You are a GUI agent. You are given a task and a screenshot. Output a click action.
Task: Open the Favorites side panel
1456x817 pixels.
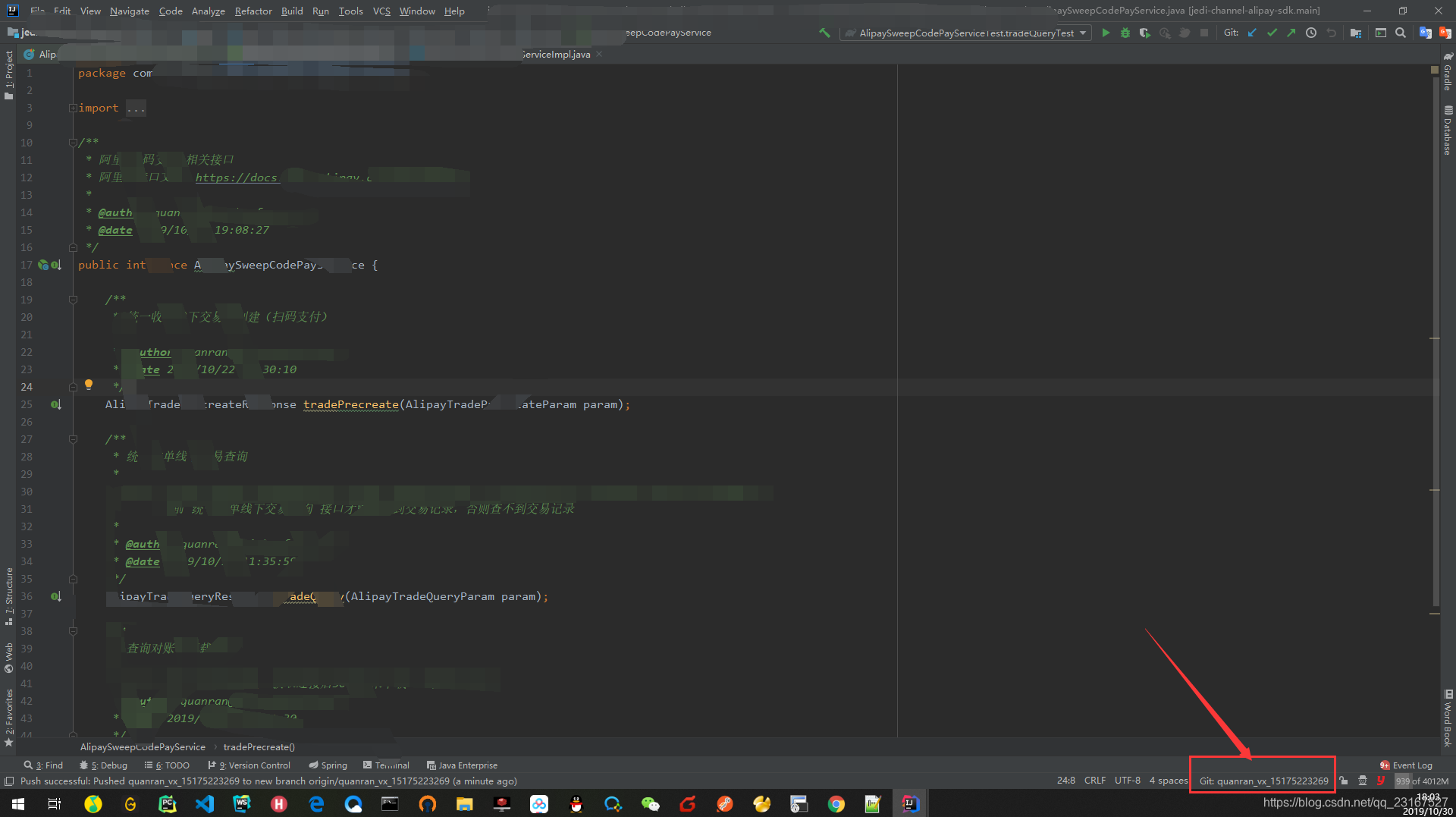point(8,718)
